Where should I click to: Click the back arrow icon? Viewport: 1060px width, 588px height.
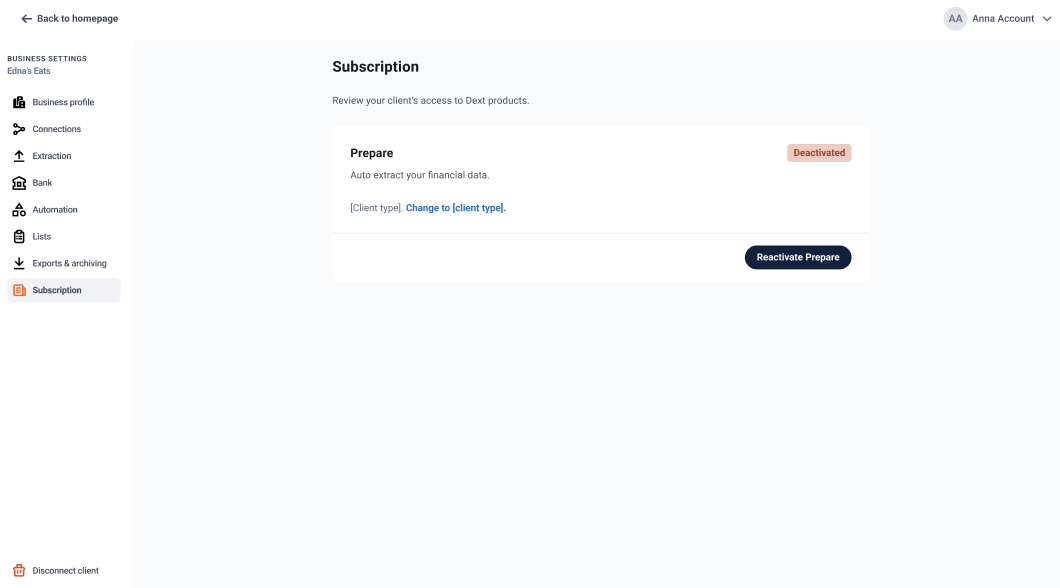tap(26, 19)
